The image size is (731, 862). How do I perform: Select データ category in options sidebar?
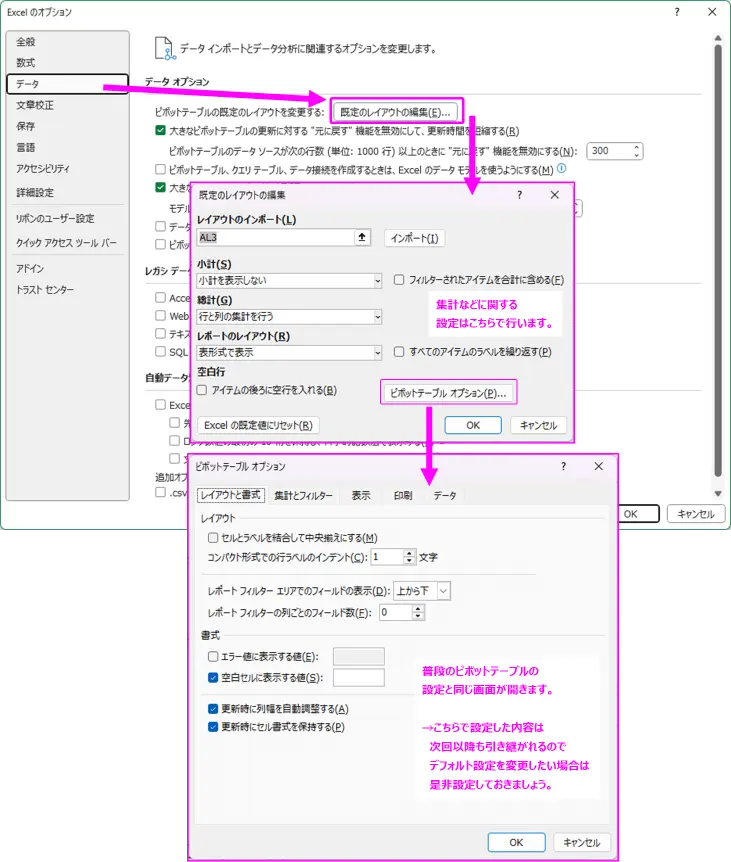(x=68, y=84)
